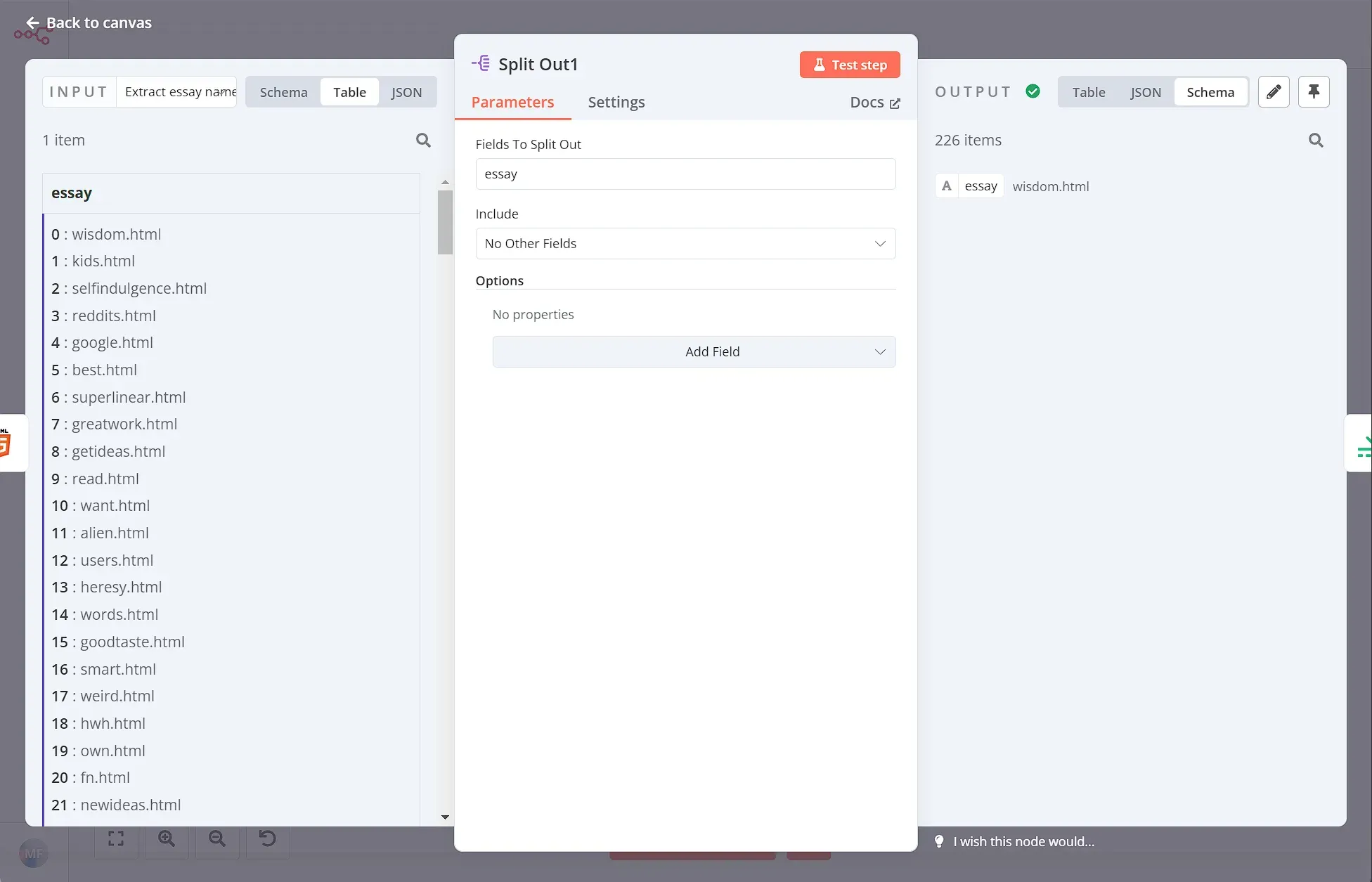Screen dimensions: 1372x882
Task: Open the HTML previous node icon
Action: pos(7,443)
